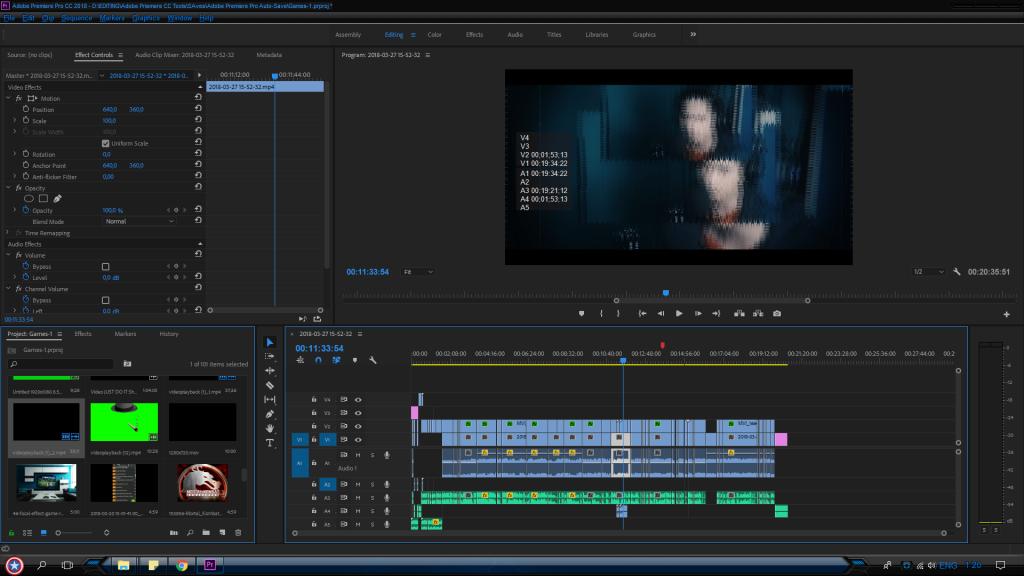Image resolution: width=1024 pixels, height=576 pixels.
Task: Reset the Position parameter
Action: (198, 109)
